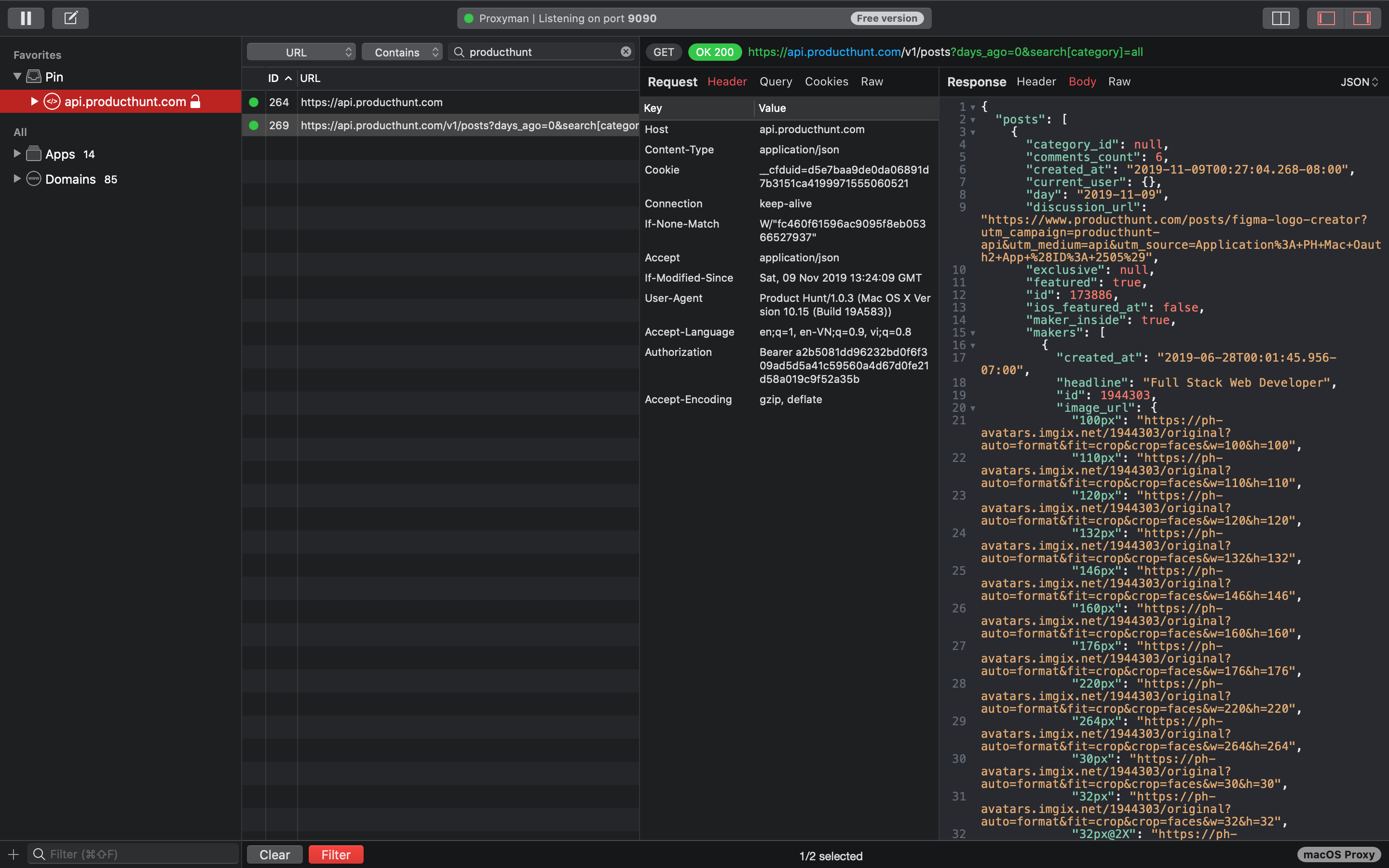Click the right panel layout icon
This screenshot has height=868, width=1389.
1361,17
